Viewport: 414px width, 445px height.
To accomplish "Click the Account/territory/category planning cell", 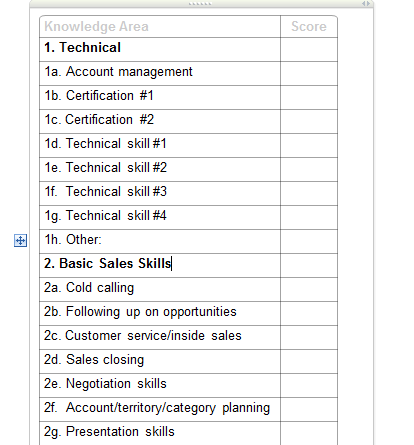I will tap(160, 409).
